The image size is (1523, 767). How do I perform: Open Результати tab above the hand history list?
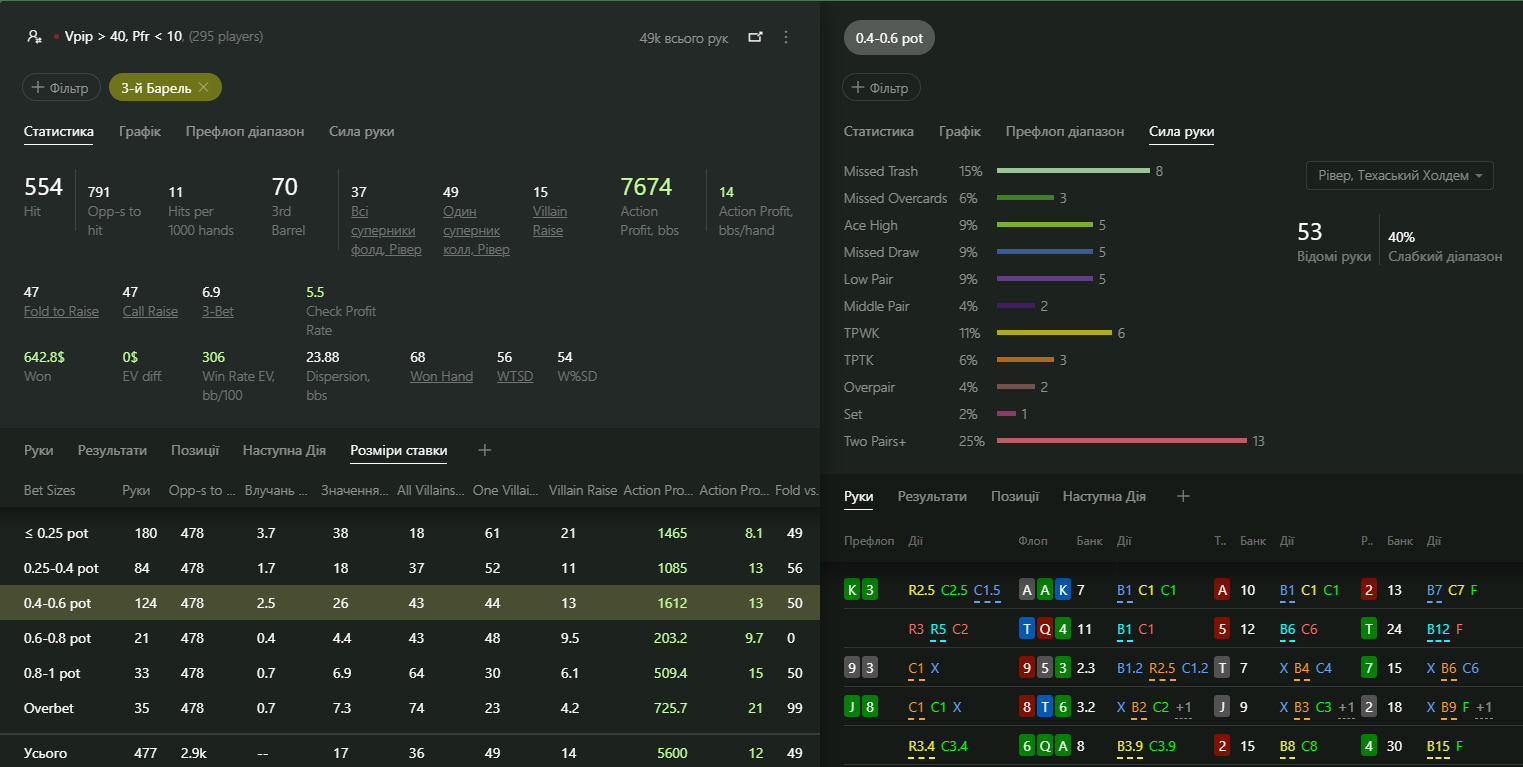(x=932, y=496)
